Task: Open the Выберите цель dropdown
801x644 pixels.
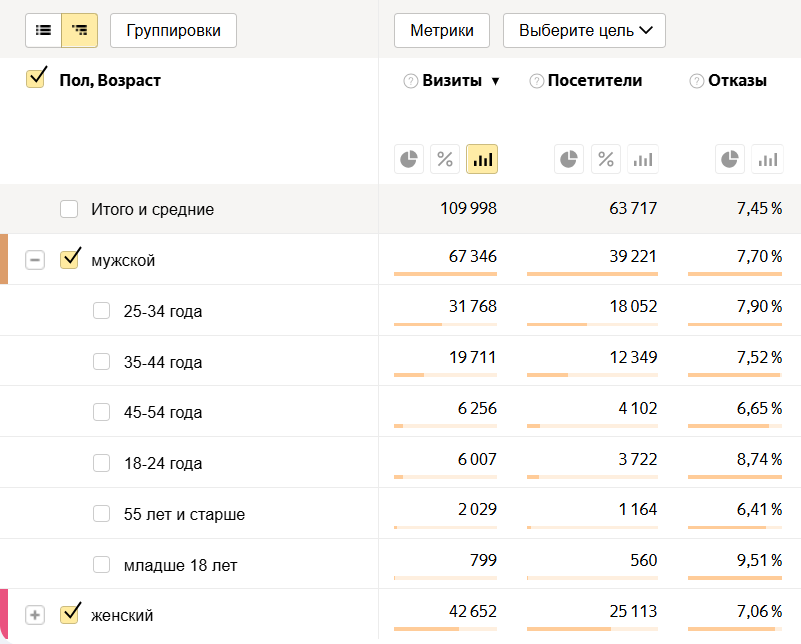Action: pos(584,30)
